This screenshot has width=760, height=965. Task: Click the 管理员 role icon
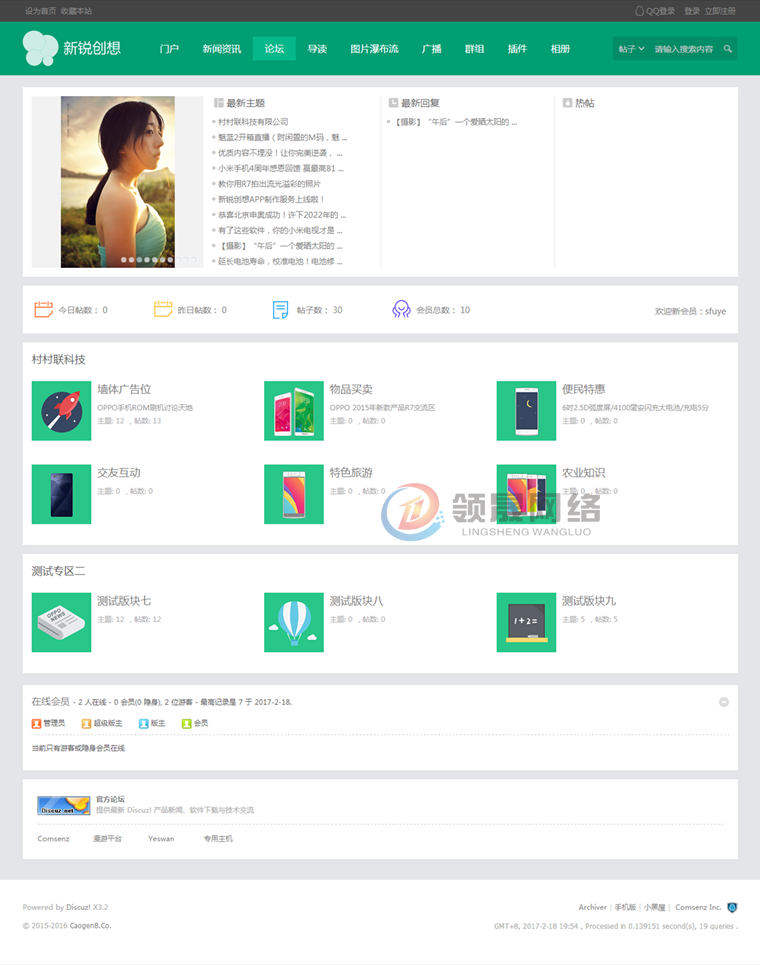click(x=36, y=724)
